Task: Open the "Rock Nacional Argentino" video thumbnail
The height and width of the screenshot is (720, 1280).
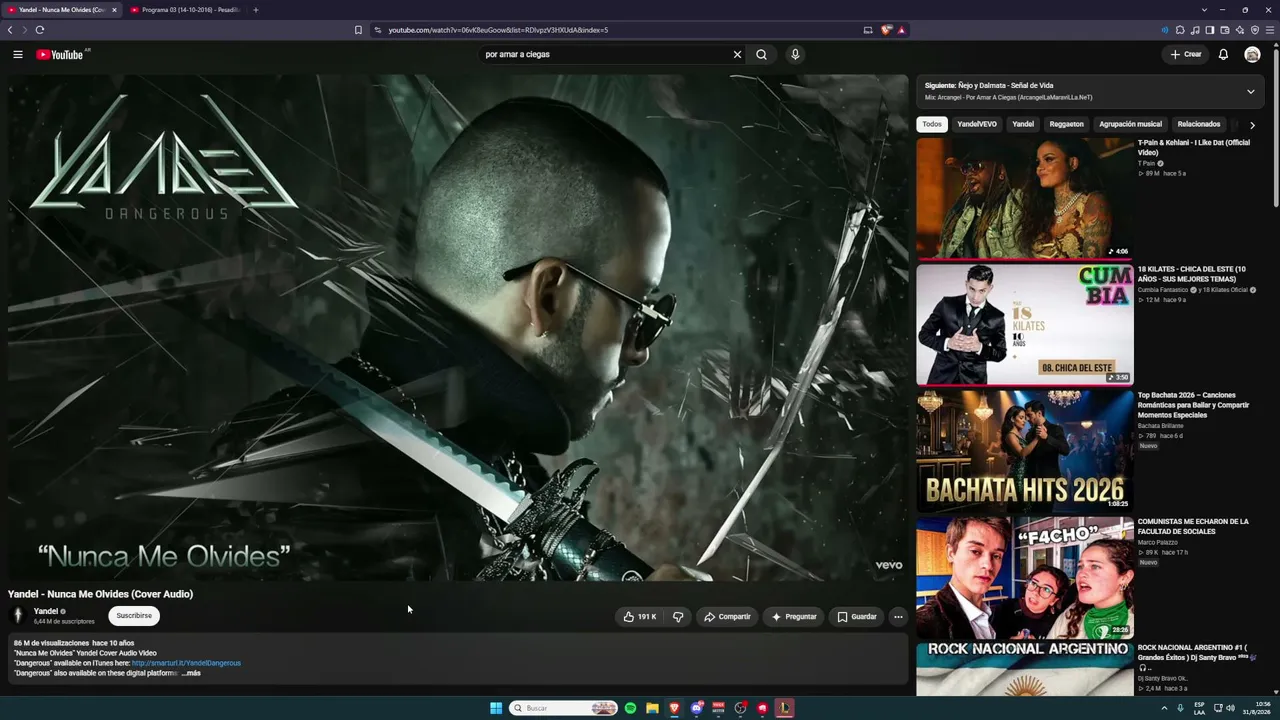Action: tap(1025, 669)
